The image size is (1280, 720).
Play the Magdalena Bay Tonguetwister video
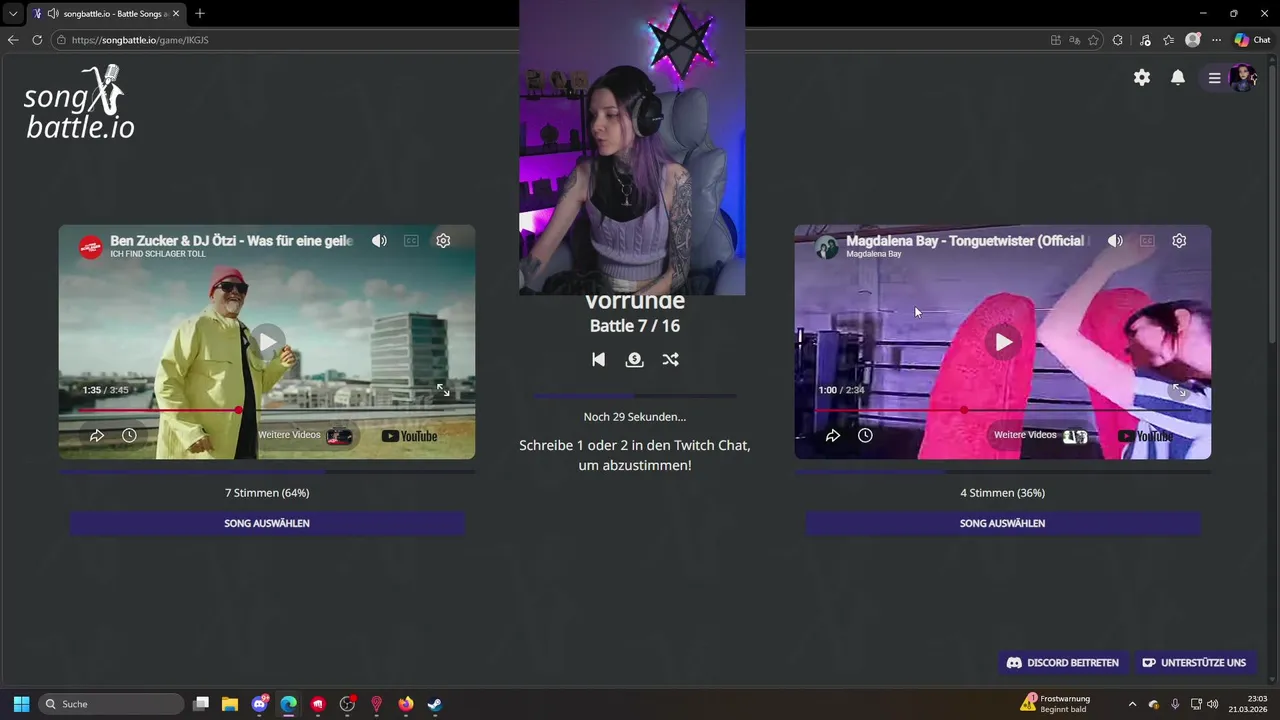(x=1003, y=342)
